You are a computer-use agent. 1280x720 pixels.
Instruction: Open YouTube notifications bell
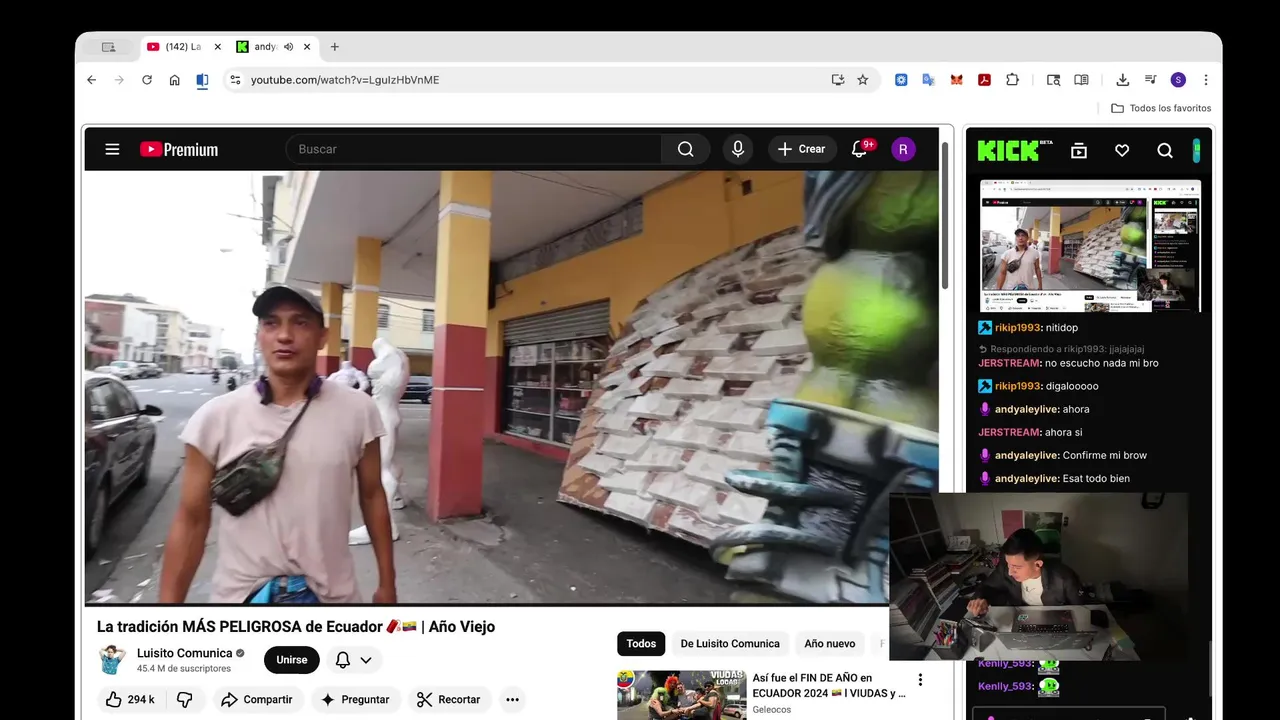pyautogui.click(x=859, y=149)
